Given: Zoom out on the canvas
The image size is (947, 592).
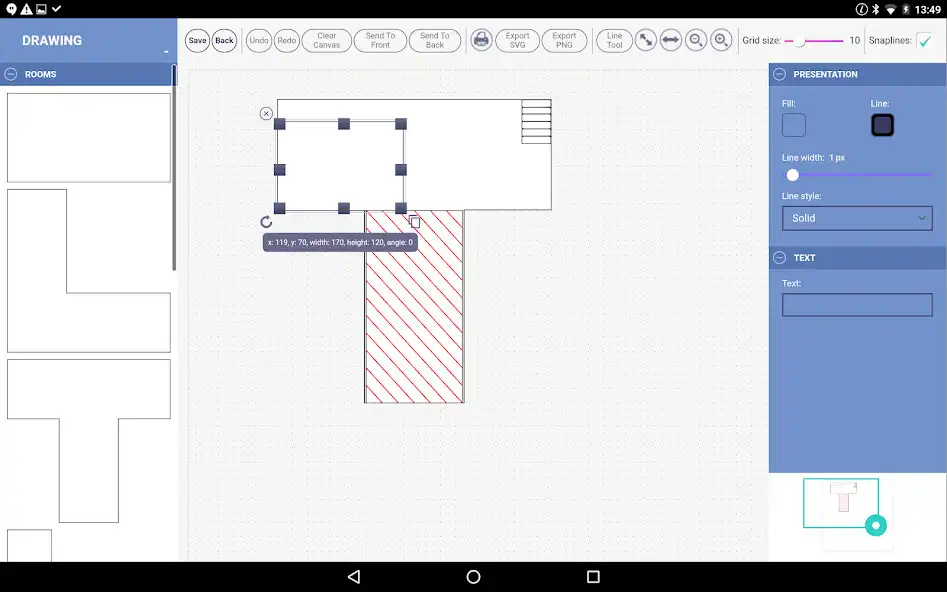Looking at the screenshot, I should (695, 40).
